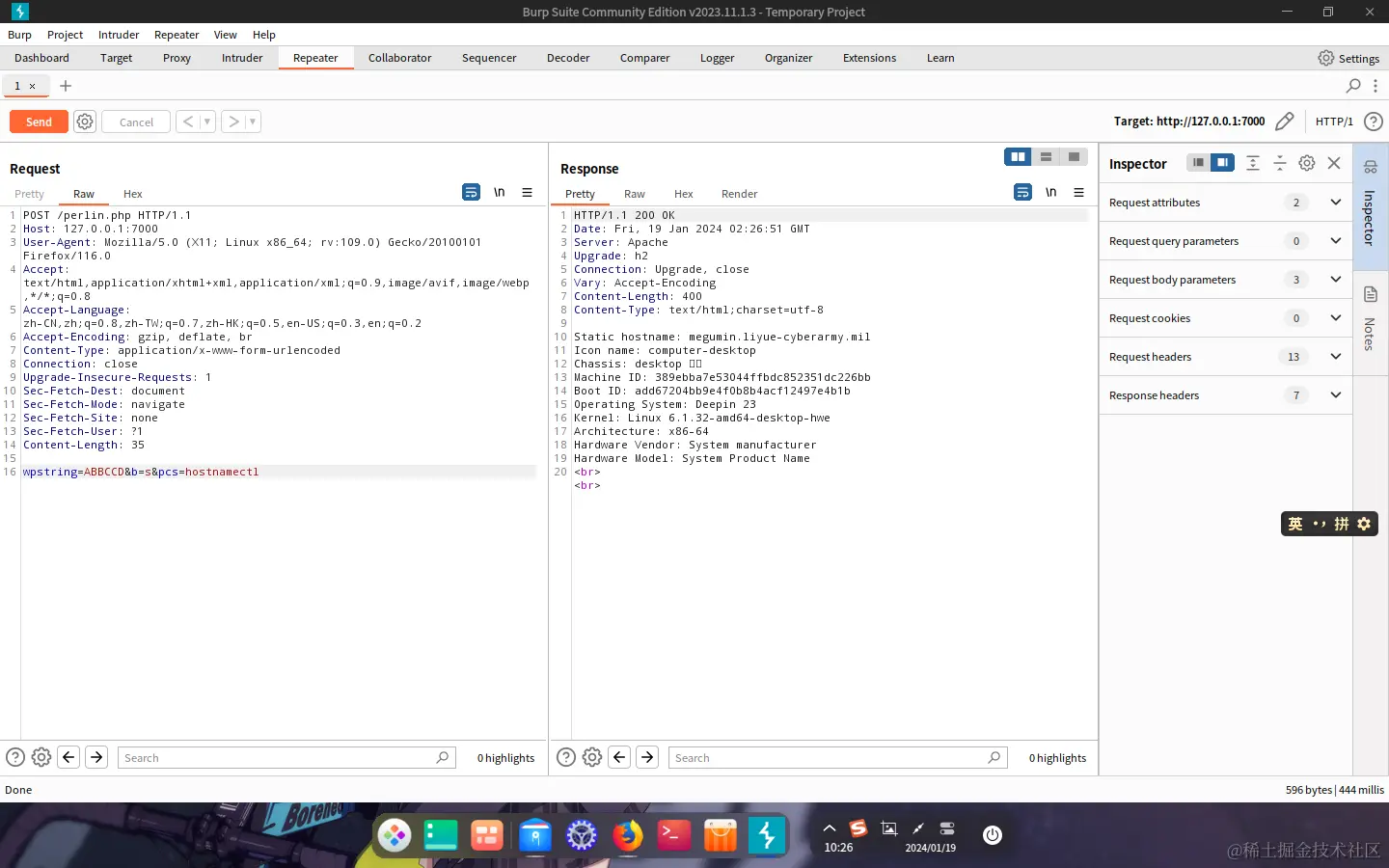Open response editor hamburger menu
The image size is (1389, 868).
point(1078,192)
